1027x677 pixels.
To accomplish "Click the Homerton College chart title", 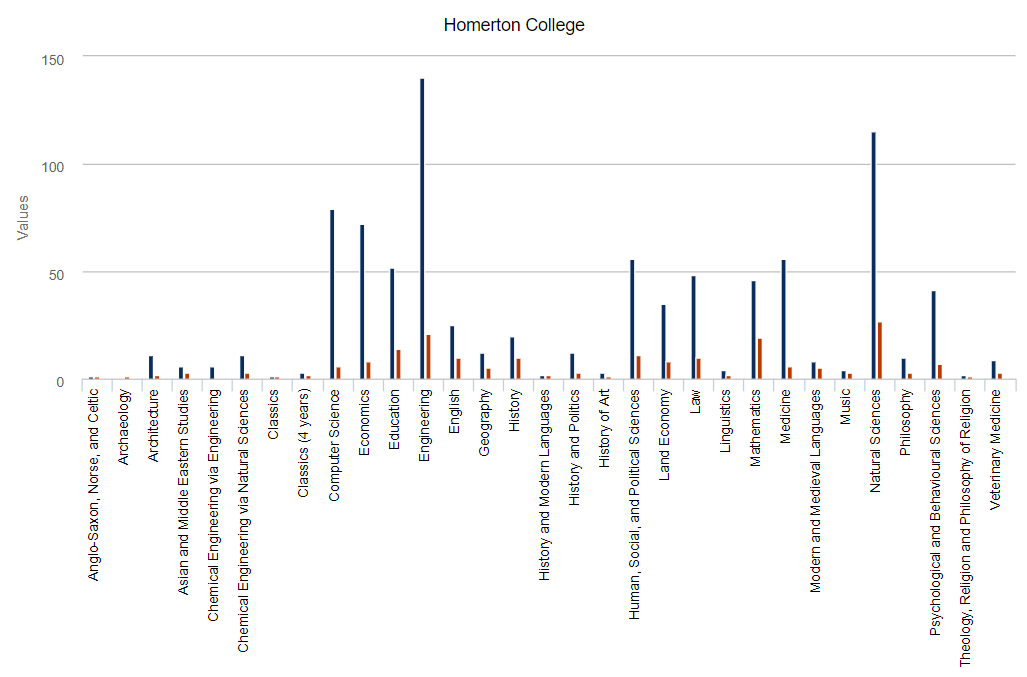I will 514,25.
